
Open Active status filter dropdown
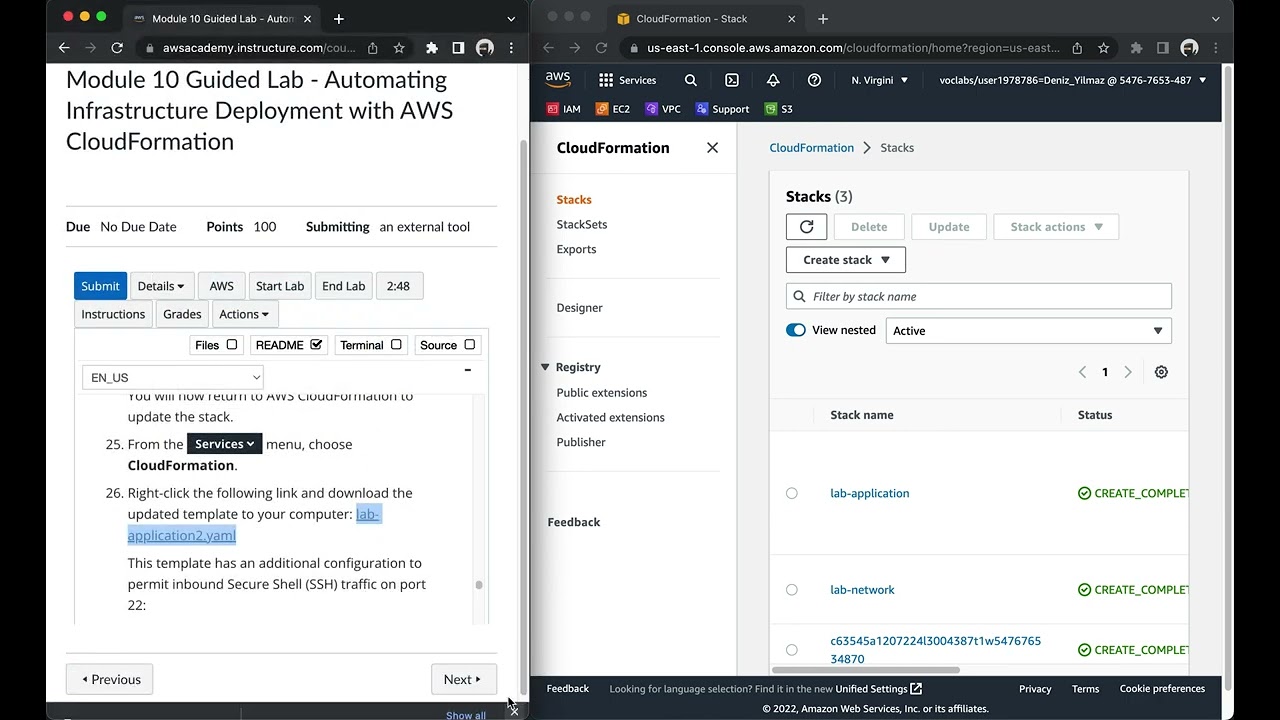[1028, 331]
